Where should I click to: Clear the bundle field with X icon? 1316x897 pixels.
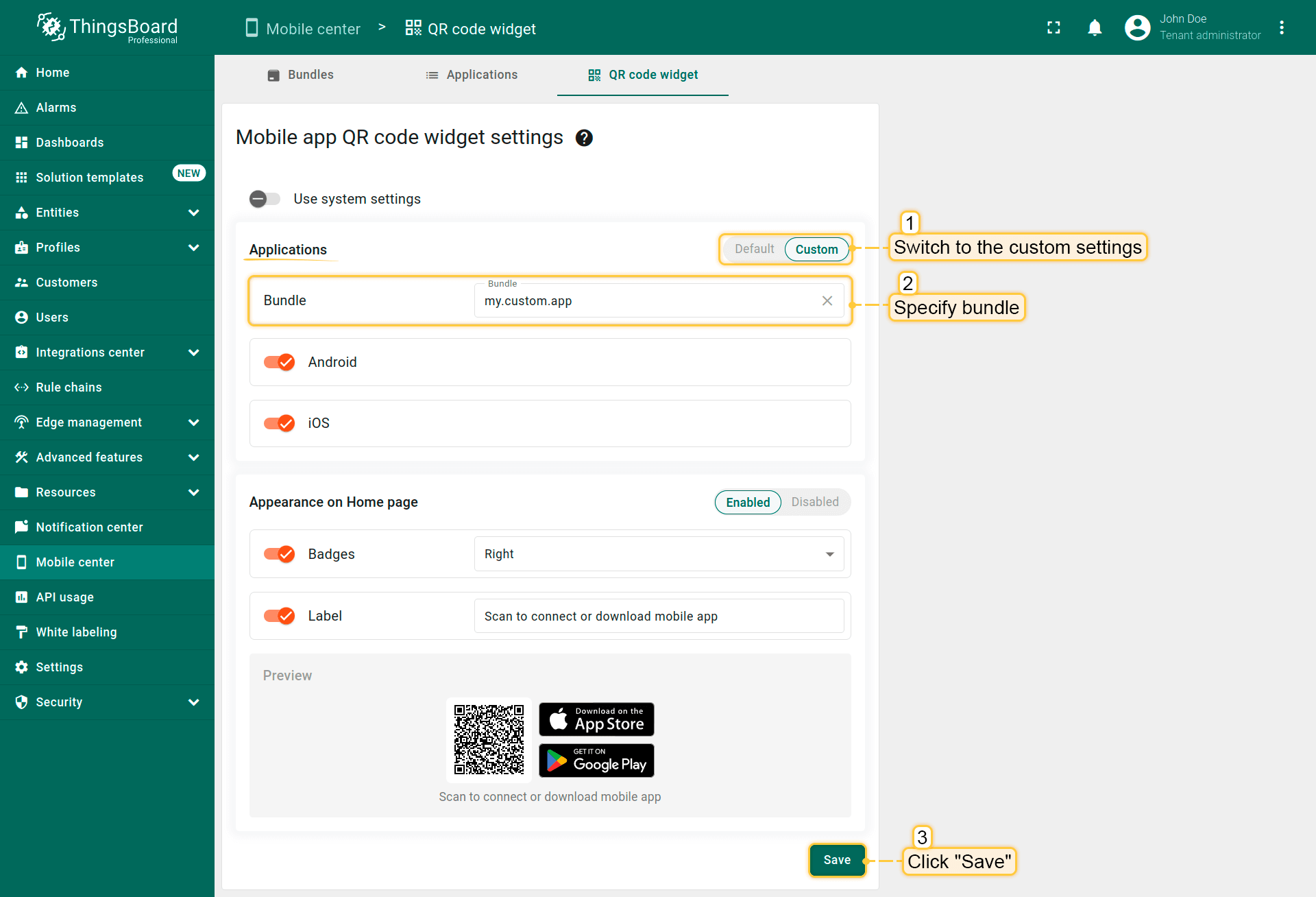point(827,301)
